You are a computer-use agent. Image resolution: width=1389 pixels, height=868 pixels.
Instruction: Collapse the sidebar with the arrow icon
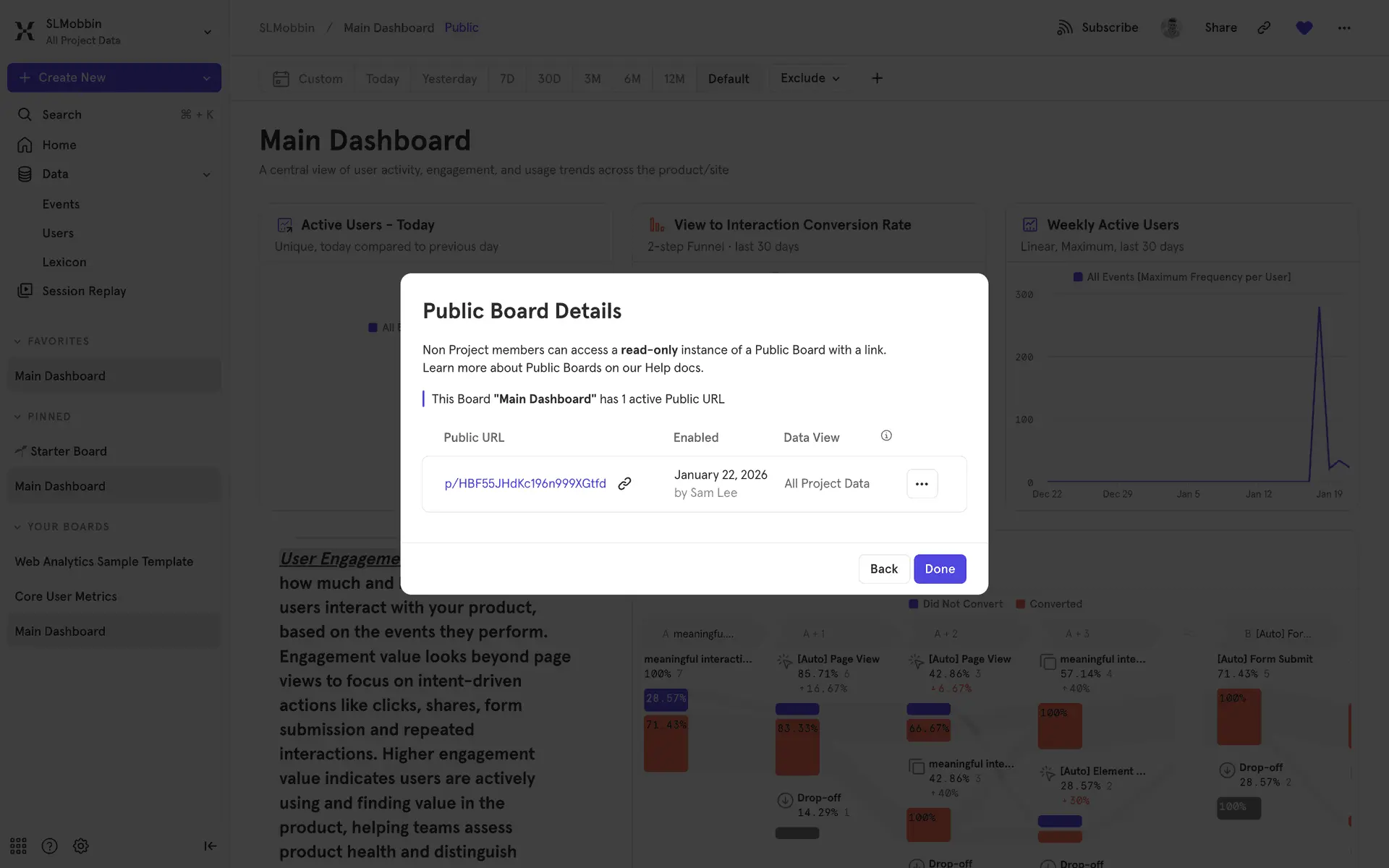210,846
